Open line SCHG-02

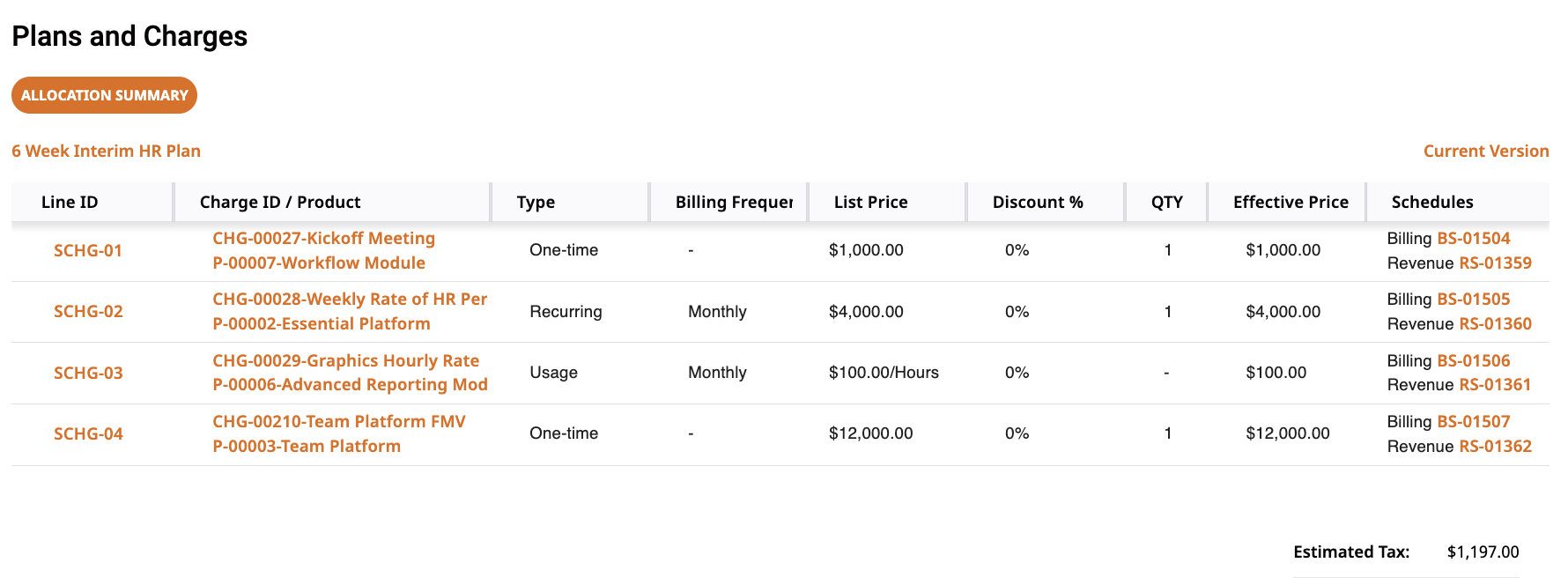pos(88,311)
